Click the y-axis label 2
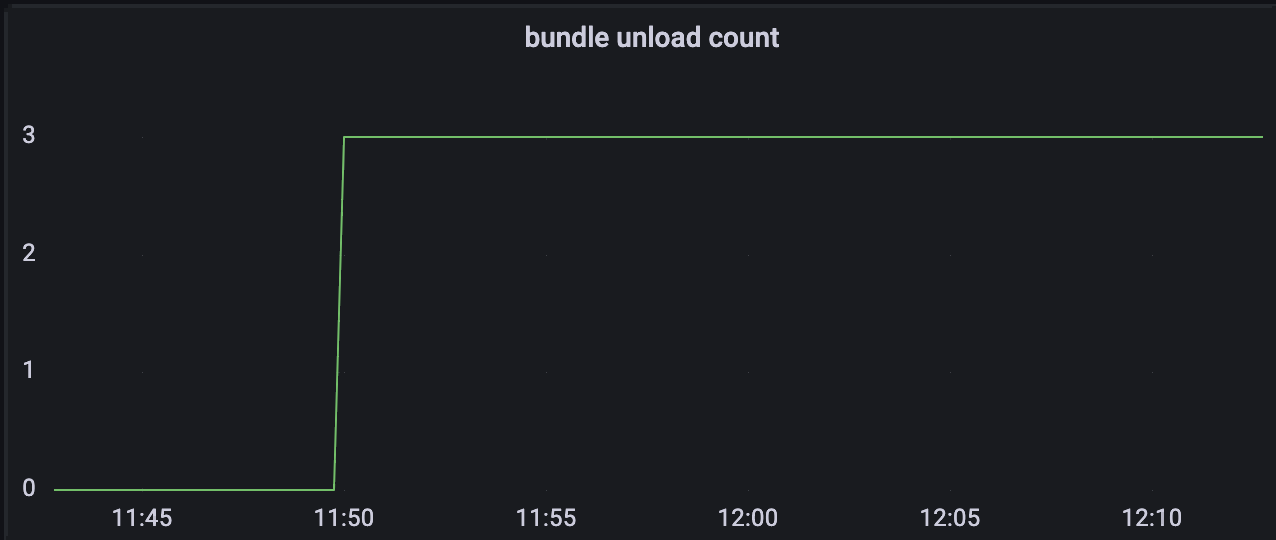Screen dimensions: 1276x540 (x=29, y=253)
